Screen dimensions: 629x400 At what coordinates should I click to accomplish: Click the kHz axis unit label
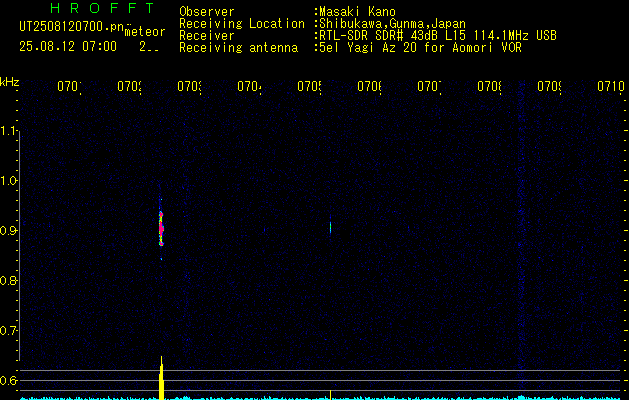pyautogui.click(x=10, y=83)
